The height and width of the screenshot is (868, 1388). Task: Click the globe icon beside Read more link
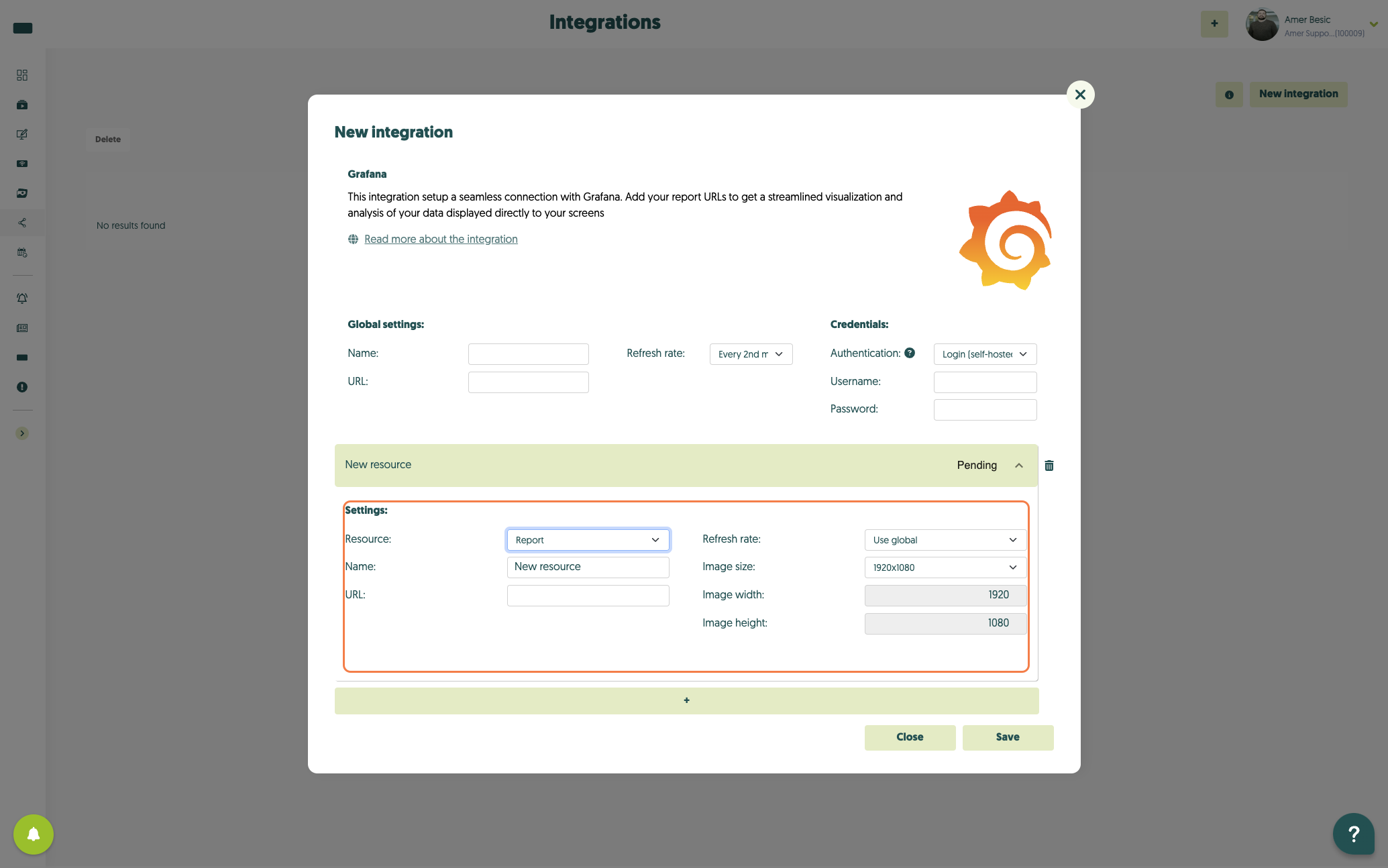[x=353, y=239]
